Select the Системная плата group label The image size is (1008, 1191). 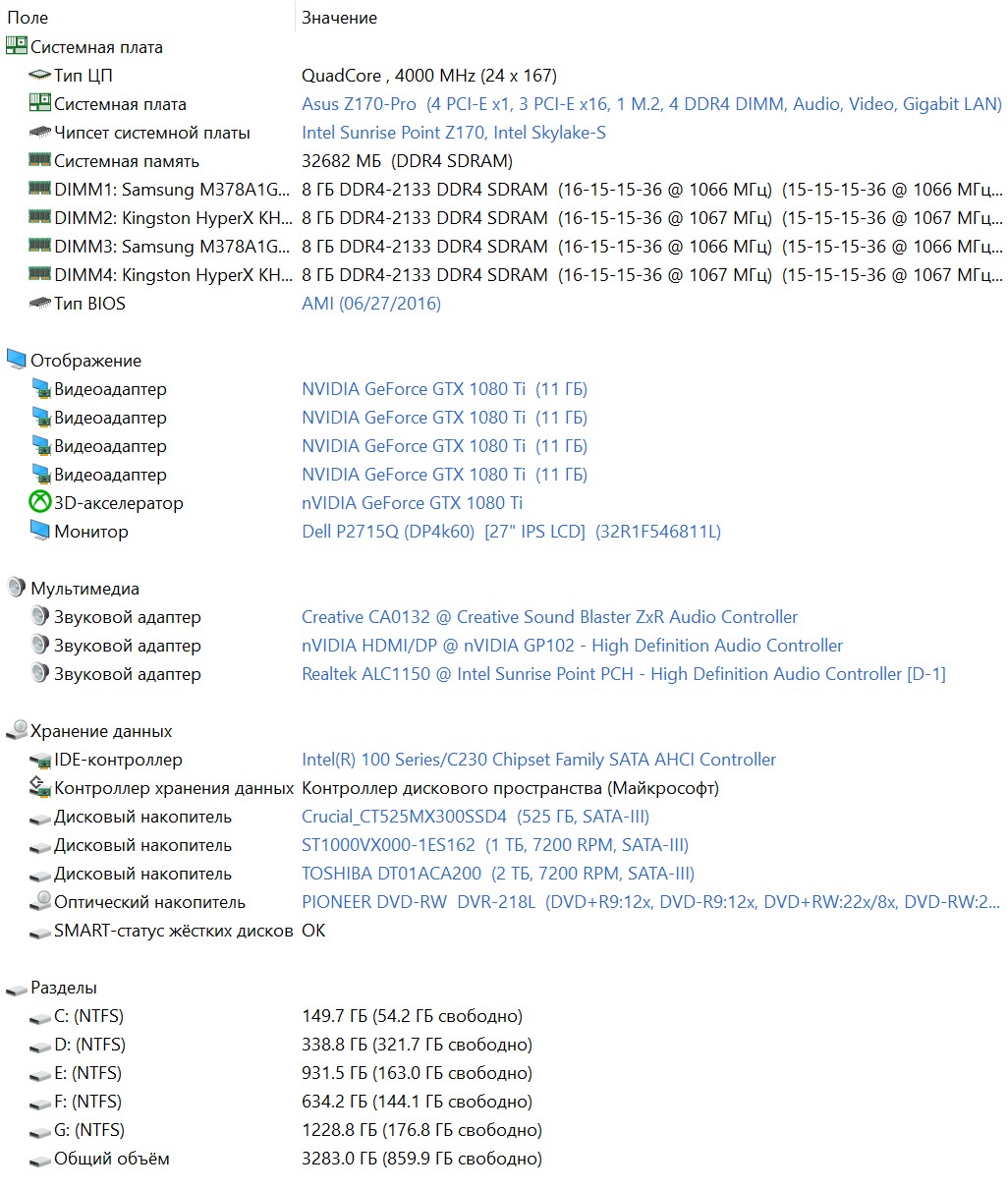pyautogui.click(x=96, y=46)
